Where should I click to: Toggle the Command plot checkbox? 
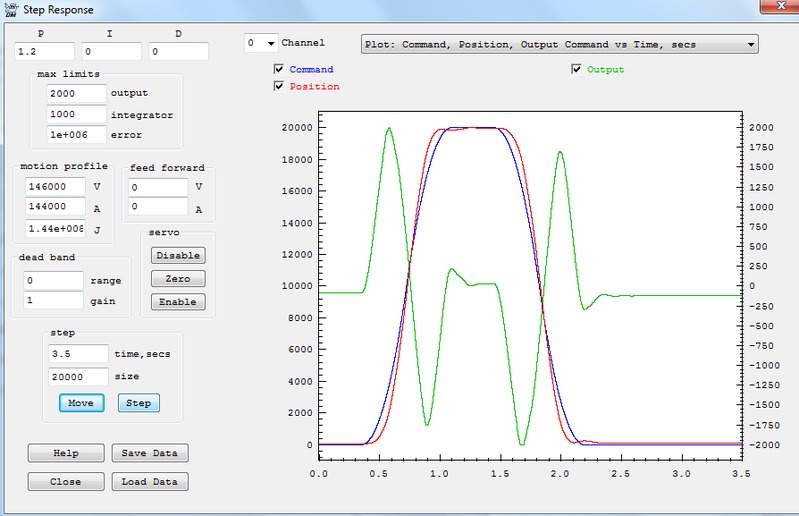279,70
